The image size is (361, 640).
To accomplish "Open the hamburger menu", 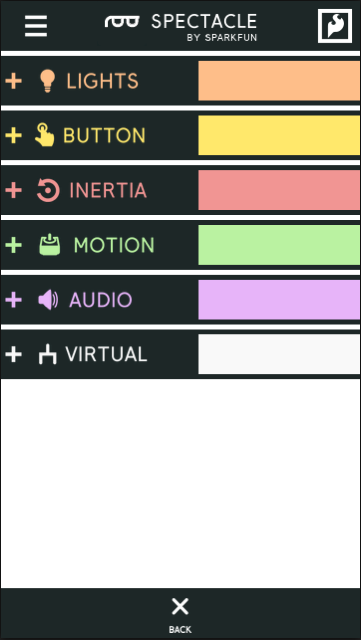I will pyautogui.click(x=36, y=26).
